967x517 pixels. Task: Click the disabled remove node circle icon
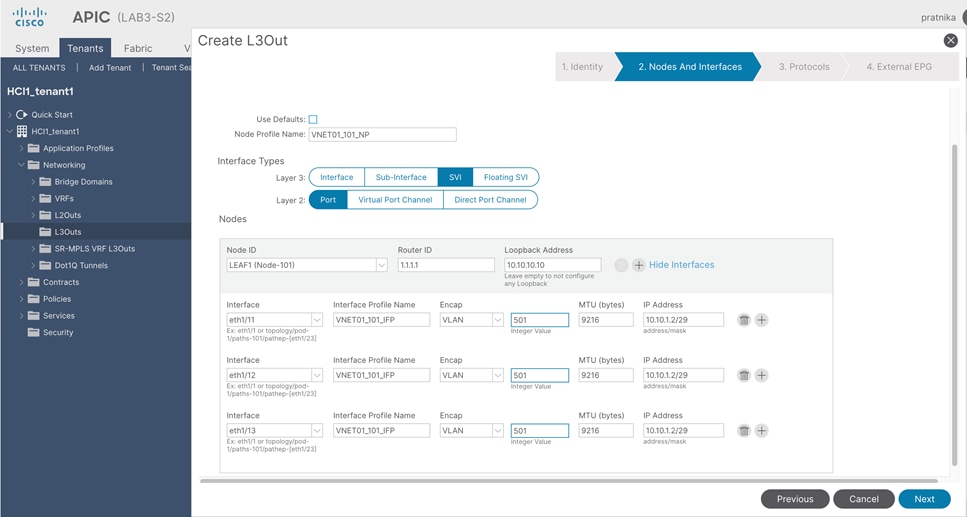pos(621,265)
